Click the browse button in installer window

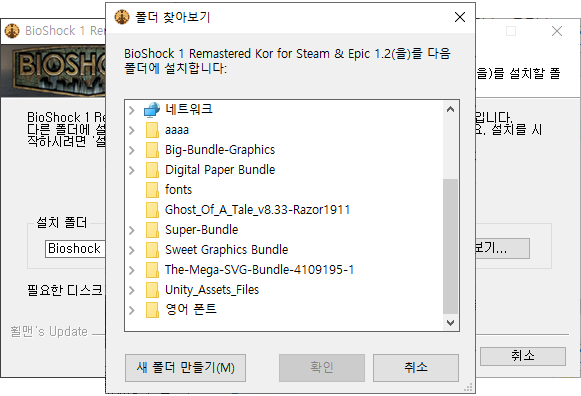502,248
